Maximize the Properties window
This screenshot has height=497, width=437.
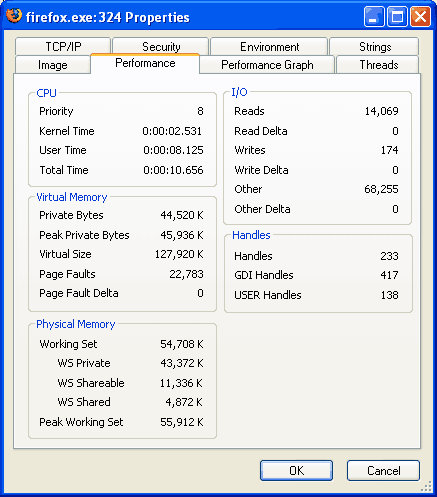(x=397, y=16)
